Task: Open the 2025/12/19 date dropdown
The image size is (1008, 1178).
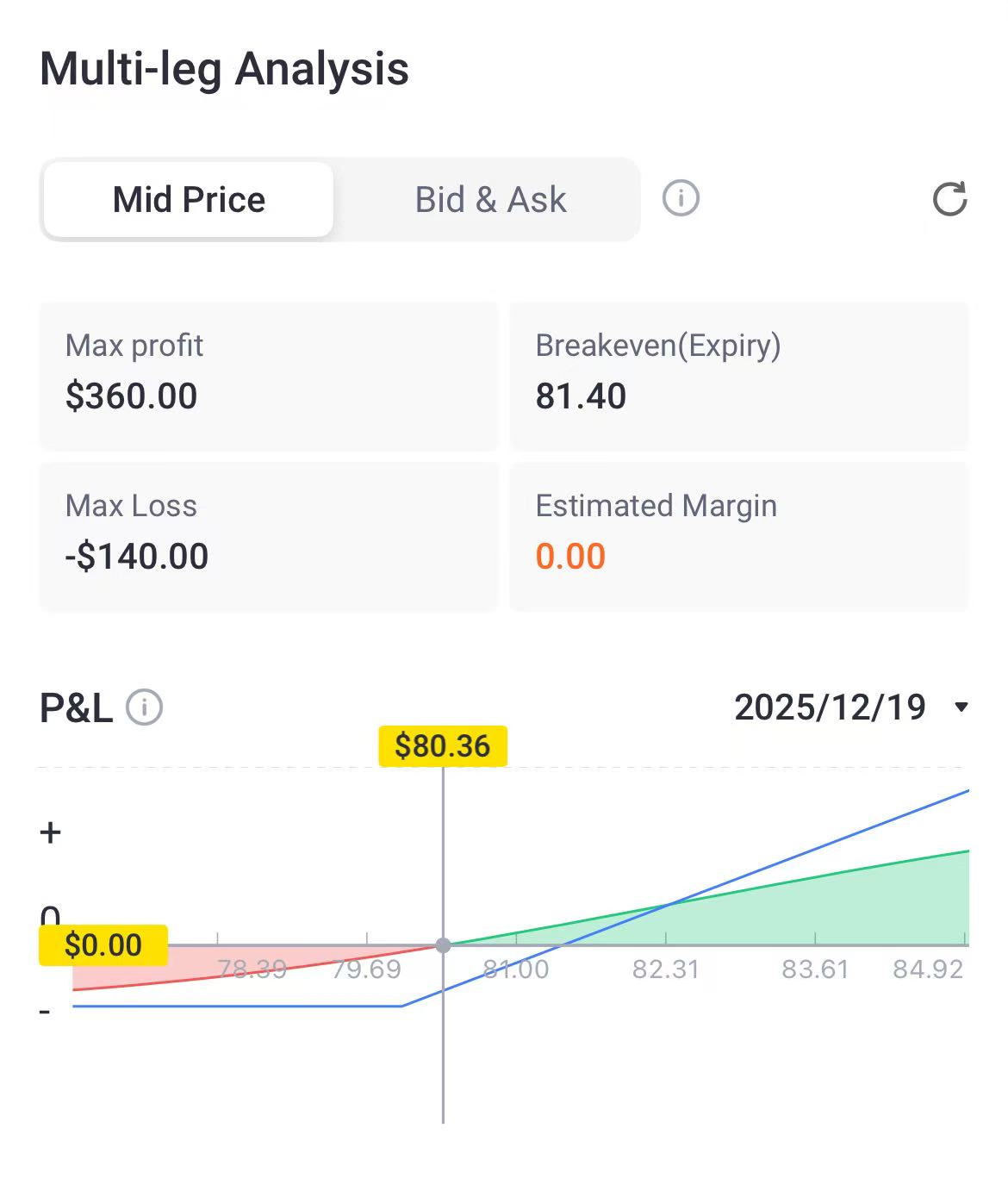Action: point(830,707)
